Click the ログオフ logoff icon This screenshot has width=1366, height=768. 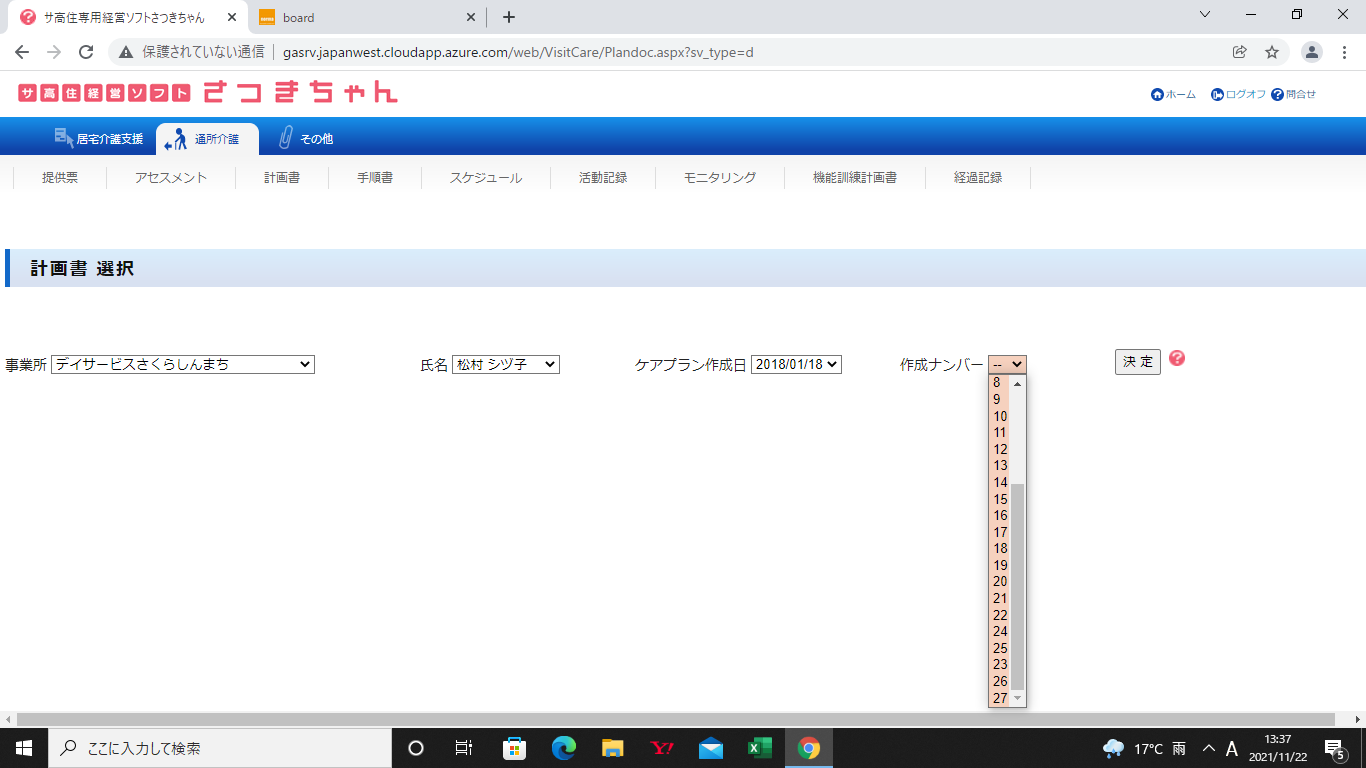pyautogui.click(x=1217, y=94)
